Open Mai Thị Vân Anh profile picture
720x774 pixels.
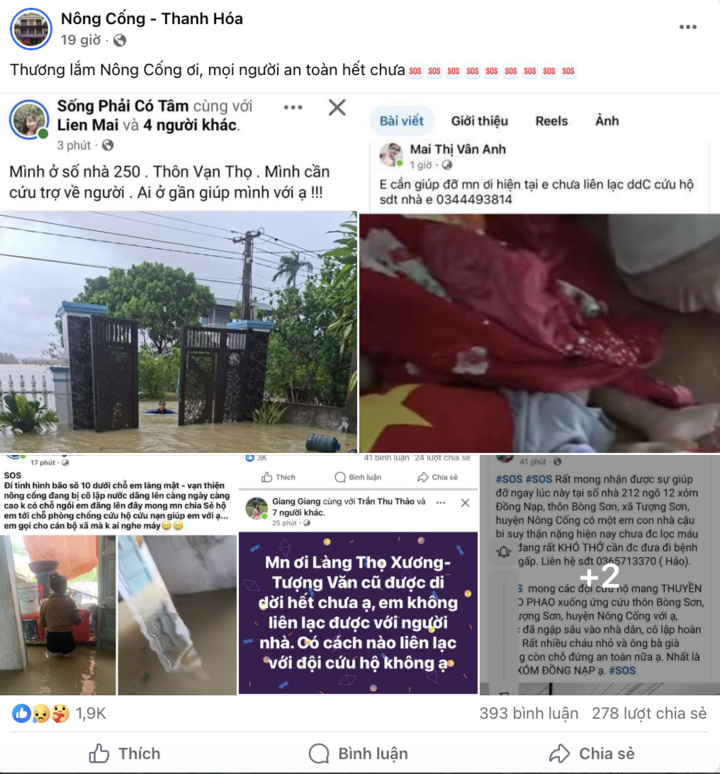pos(391,155)
